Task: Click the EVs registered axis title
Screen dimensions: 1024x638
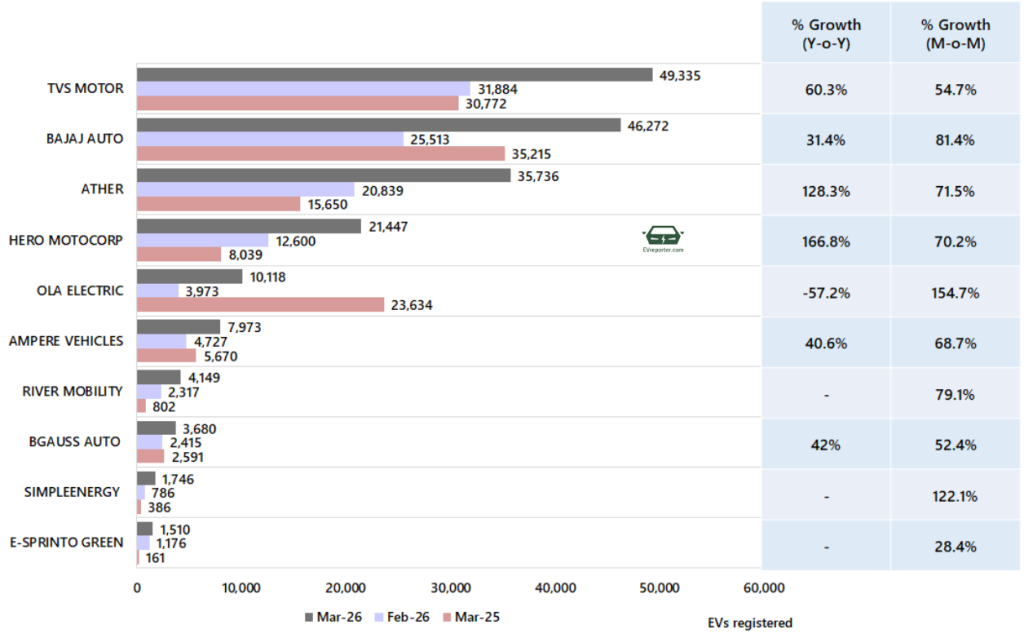Action: [x=749, y=623]
